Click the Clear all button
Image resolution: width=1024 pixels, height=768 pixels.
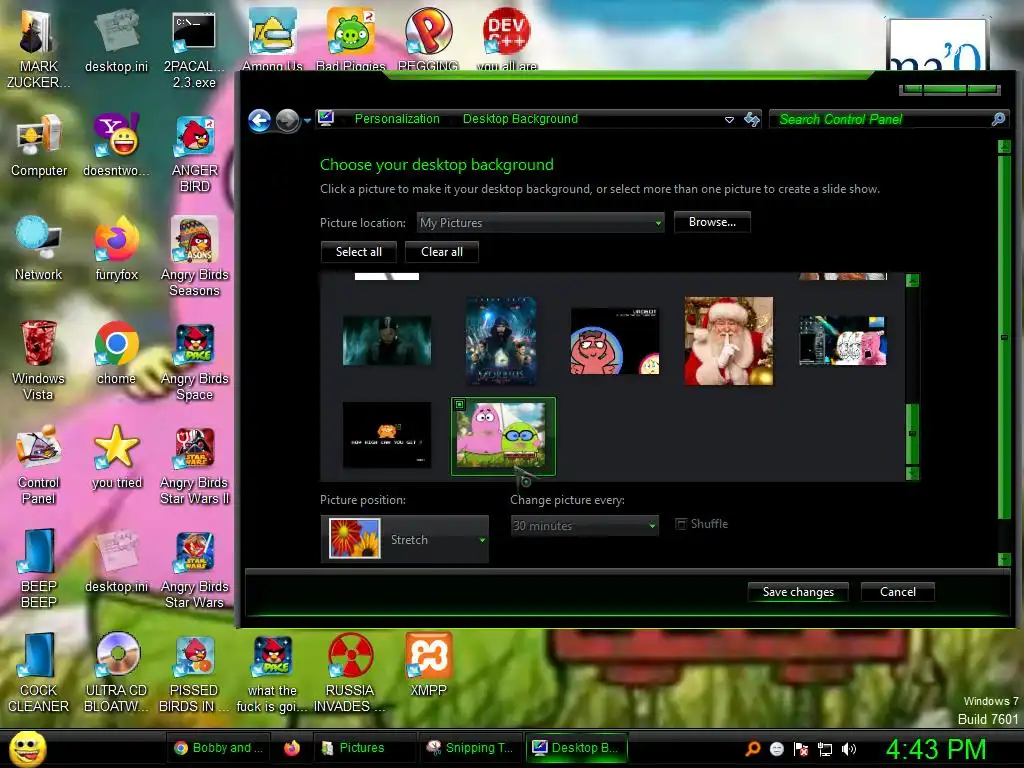click(x=441, y=252)
